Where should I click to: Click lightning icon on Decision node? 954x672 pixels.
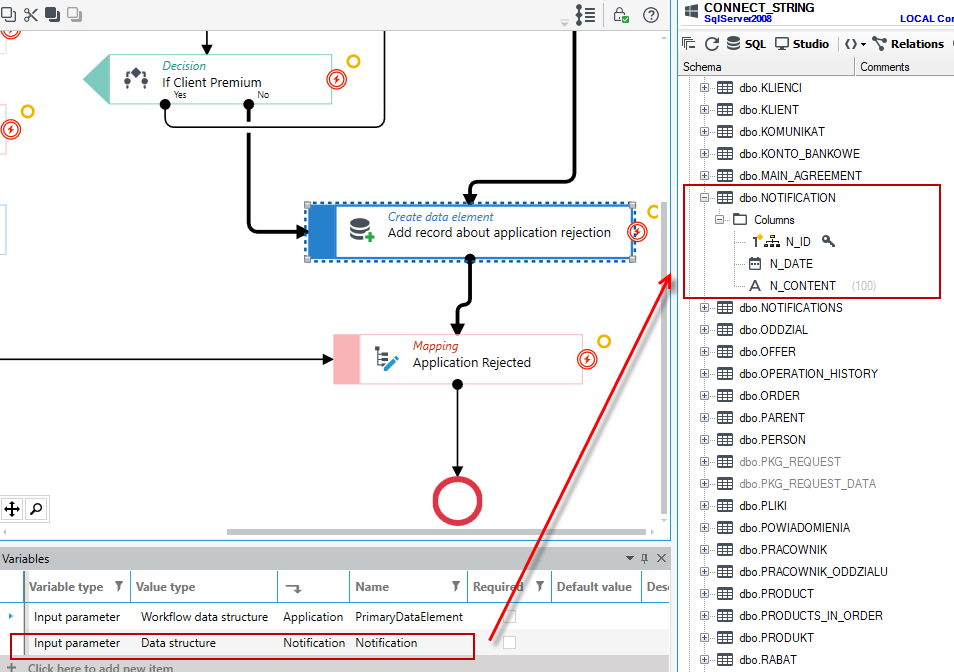tap(336, 79)
